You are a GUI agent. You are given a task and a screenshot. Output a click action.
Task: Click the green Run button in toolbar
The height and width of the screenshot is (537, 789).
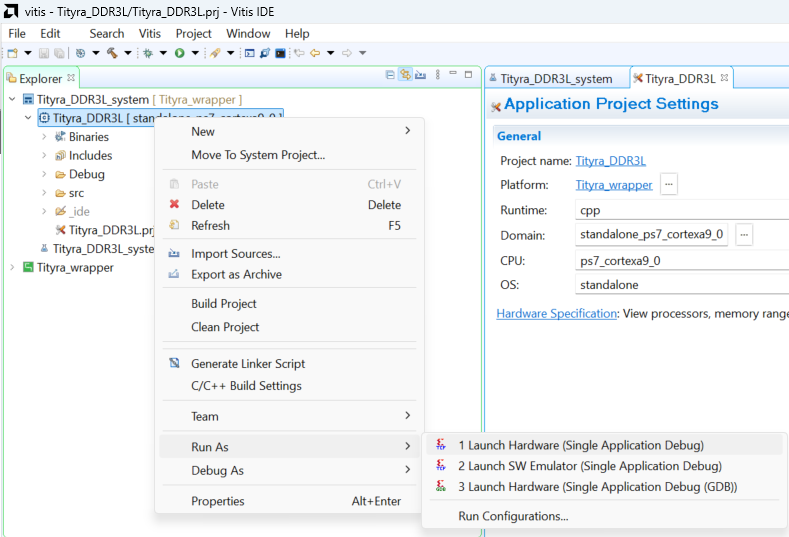point(180,53)
